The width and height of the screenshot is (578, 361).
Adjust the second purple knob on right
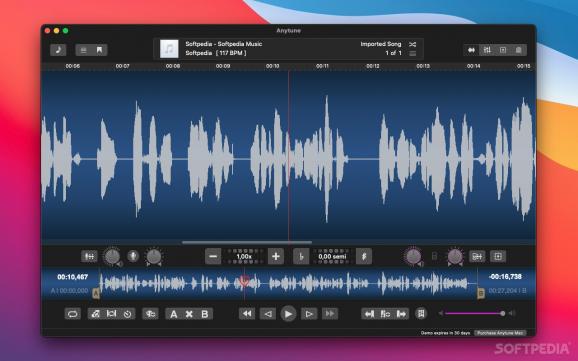click(x=455, y=256)
